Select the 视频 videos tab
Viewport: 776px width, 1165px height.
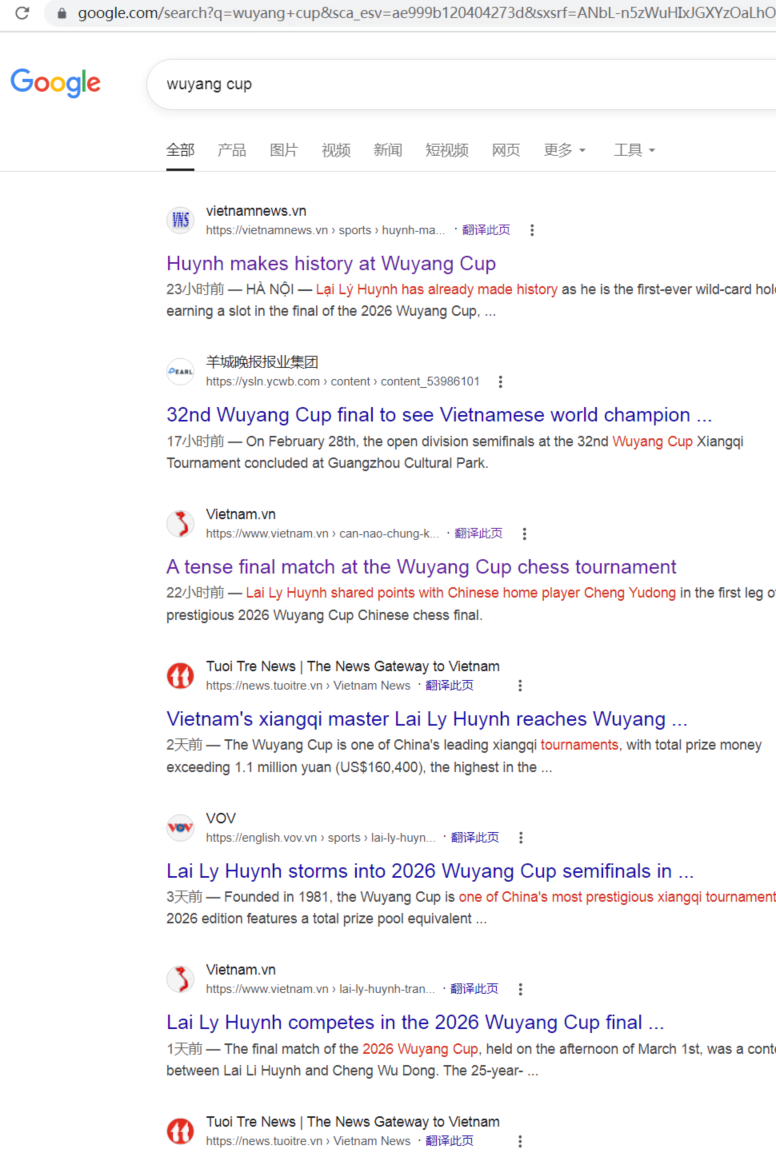pos(336,150)
